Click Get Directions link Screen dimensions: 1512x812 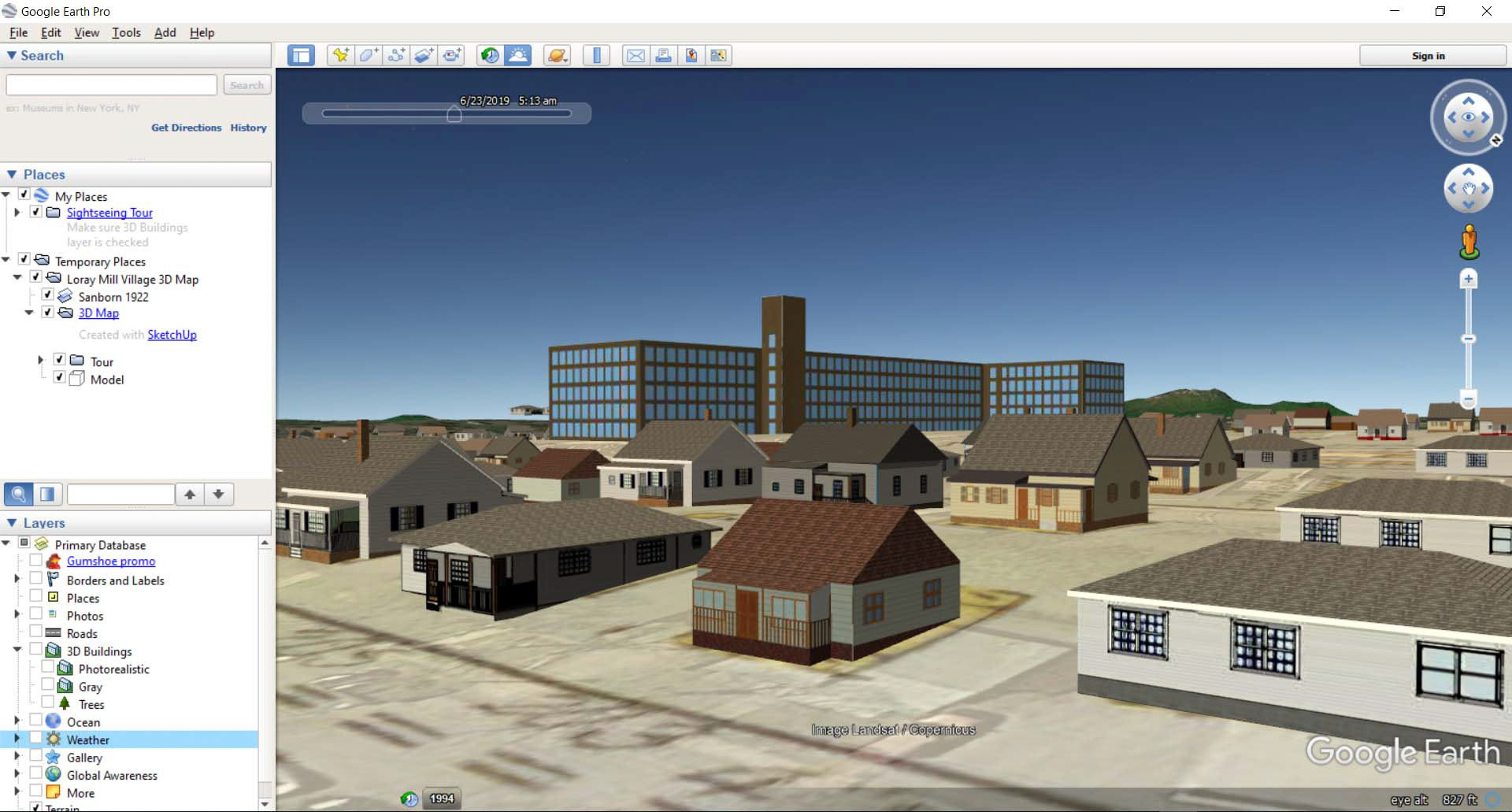187,128
